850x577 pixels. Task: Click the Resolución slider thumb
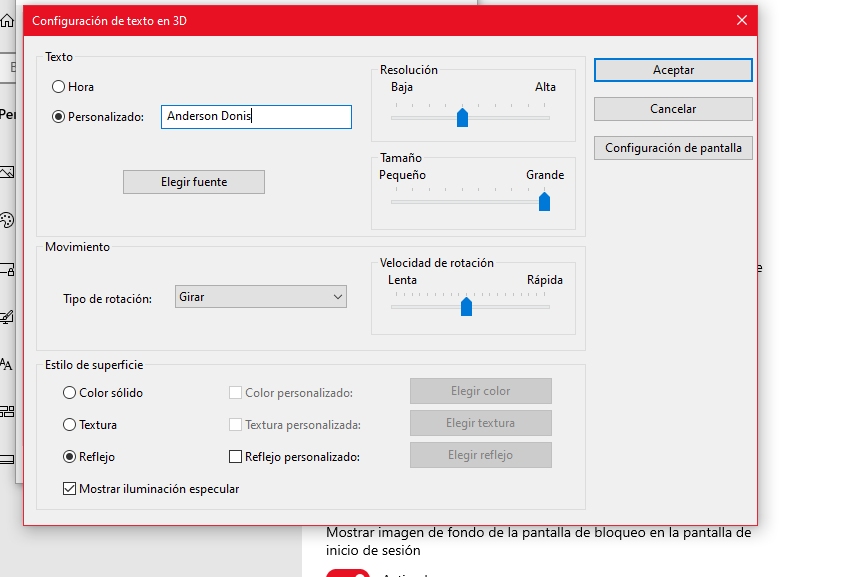click(462, 118)
